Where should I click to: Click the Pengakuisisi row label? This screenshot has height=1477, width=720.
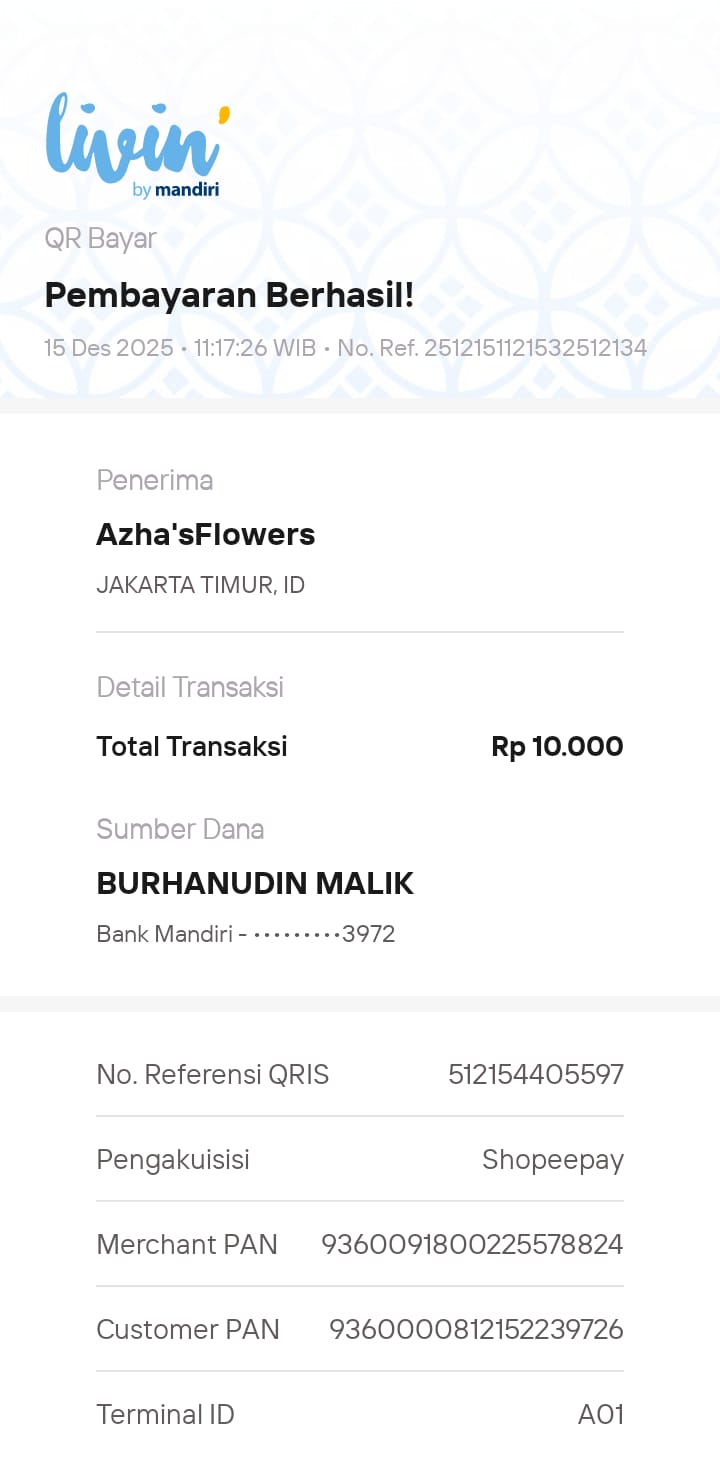pyautogui.click(x=173, y=1160)
